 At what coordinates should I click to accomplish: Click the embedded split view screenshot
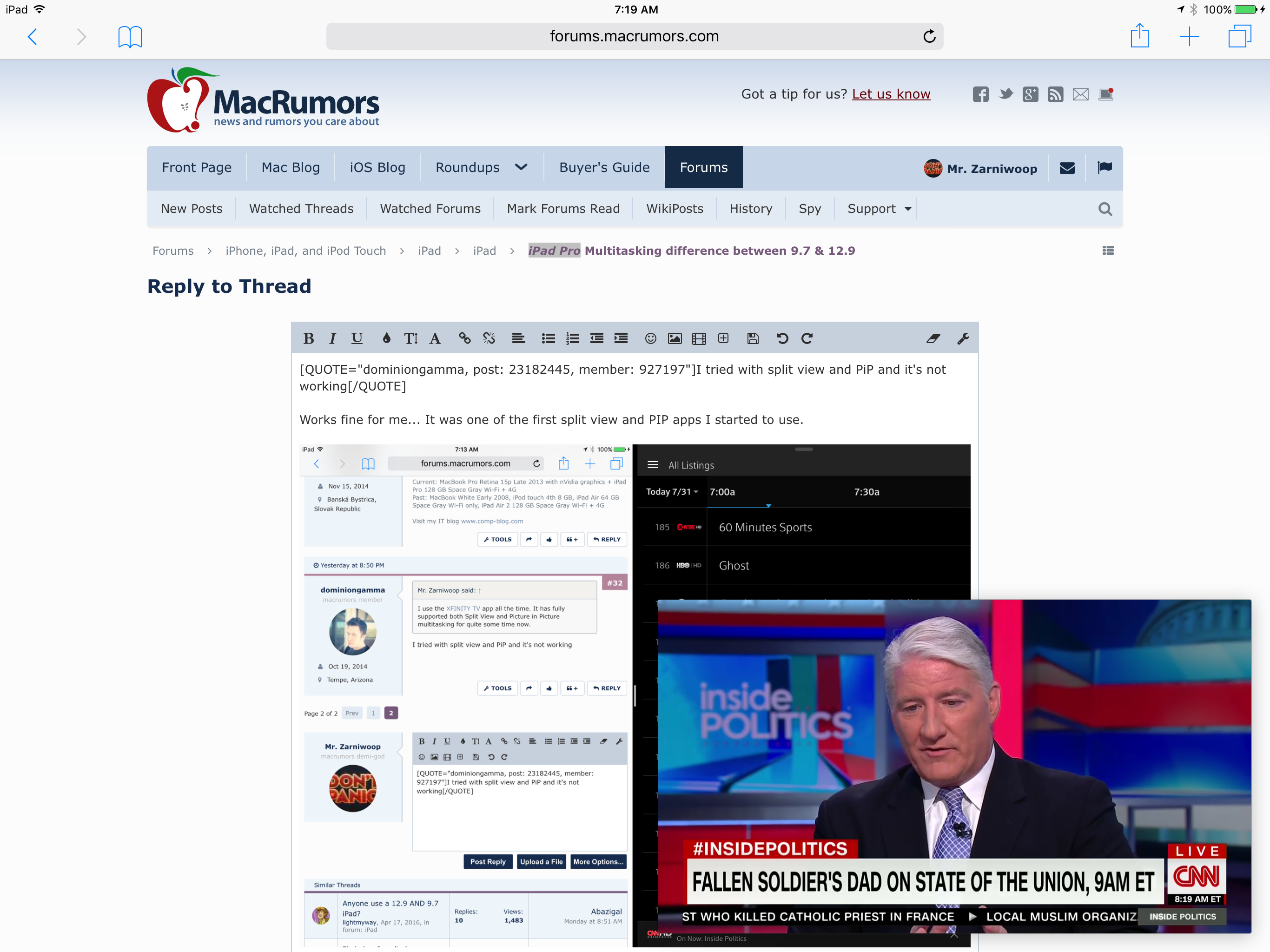[635, 695]
